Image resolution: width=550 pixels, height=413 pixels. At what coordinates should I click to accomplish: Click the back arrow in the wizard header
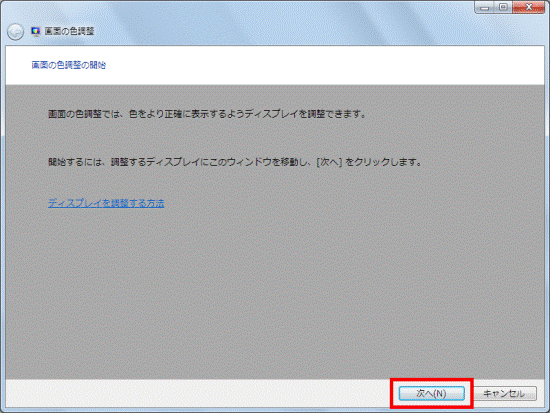pos(15,32)
